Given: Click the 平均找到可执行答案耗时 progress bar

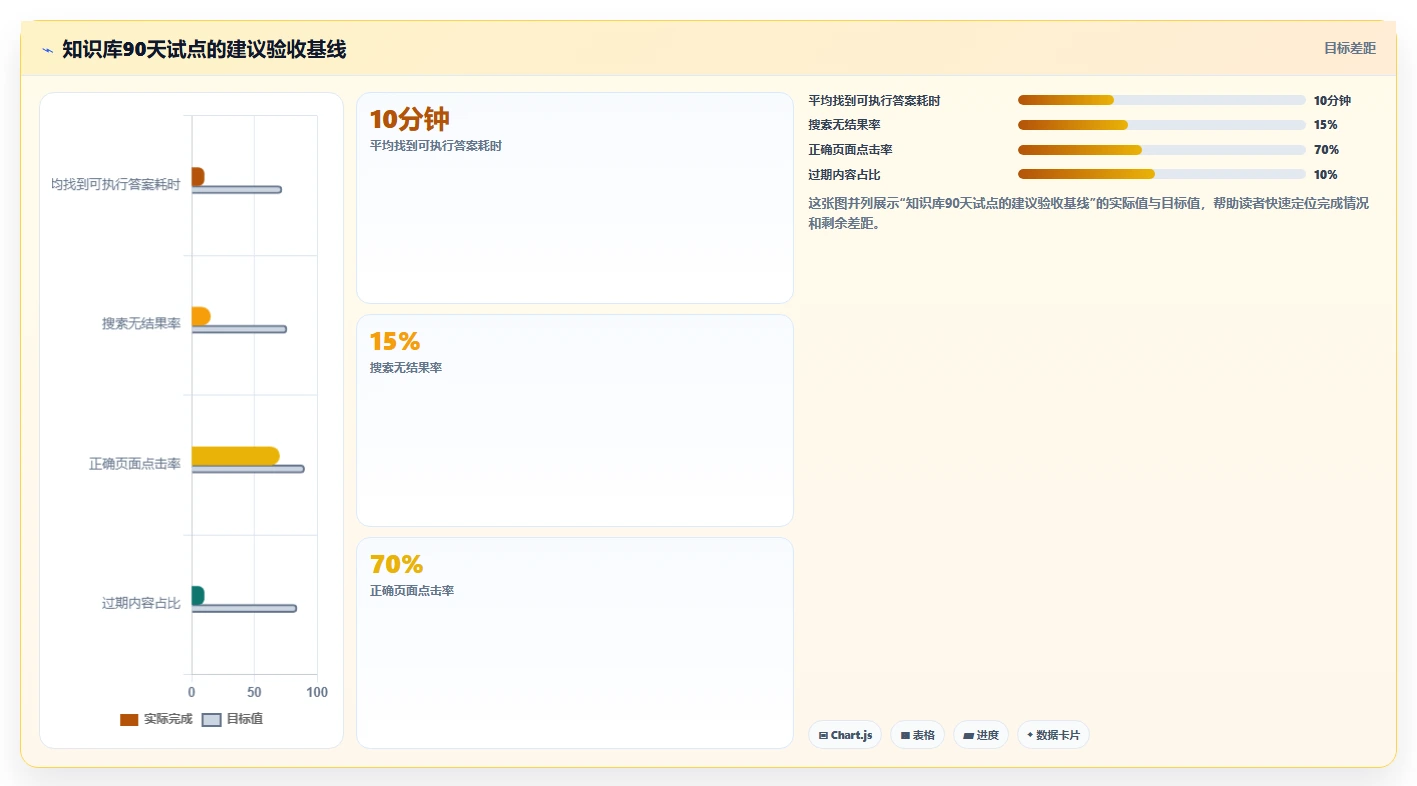Looking at the screenshot, I should 1161,100.
